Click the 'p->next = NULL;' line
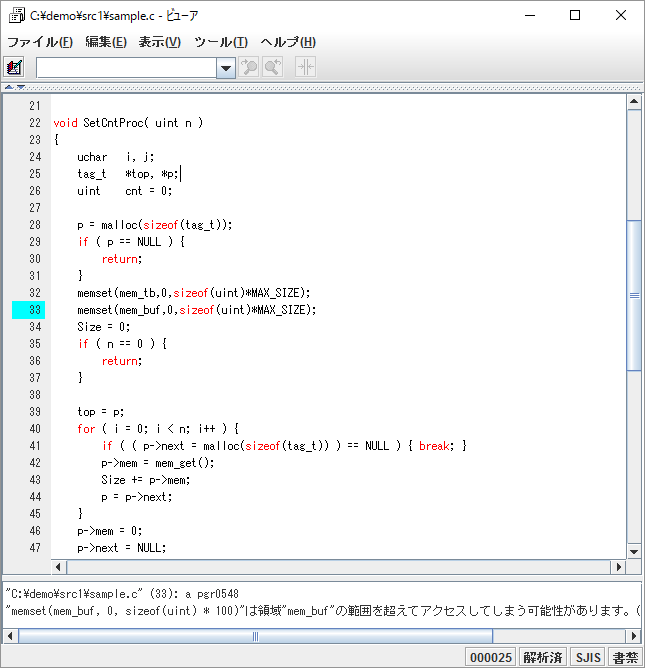Image resolution: width=645 pixels, height=668 pixels. (121, 548)
